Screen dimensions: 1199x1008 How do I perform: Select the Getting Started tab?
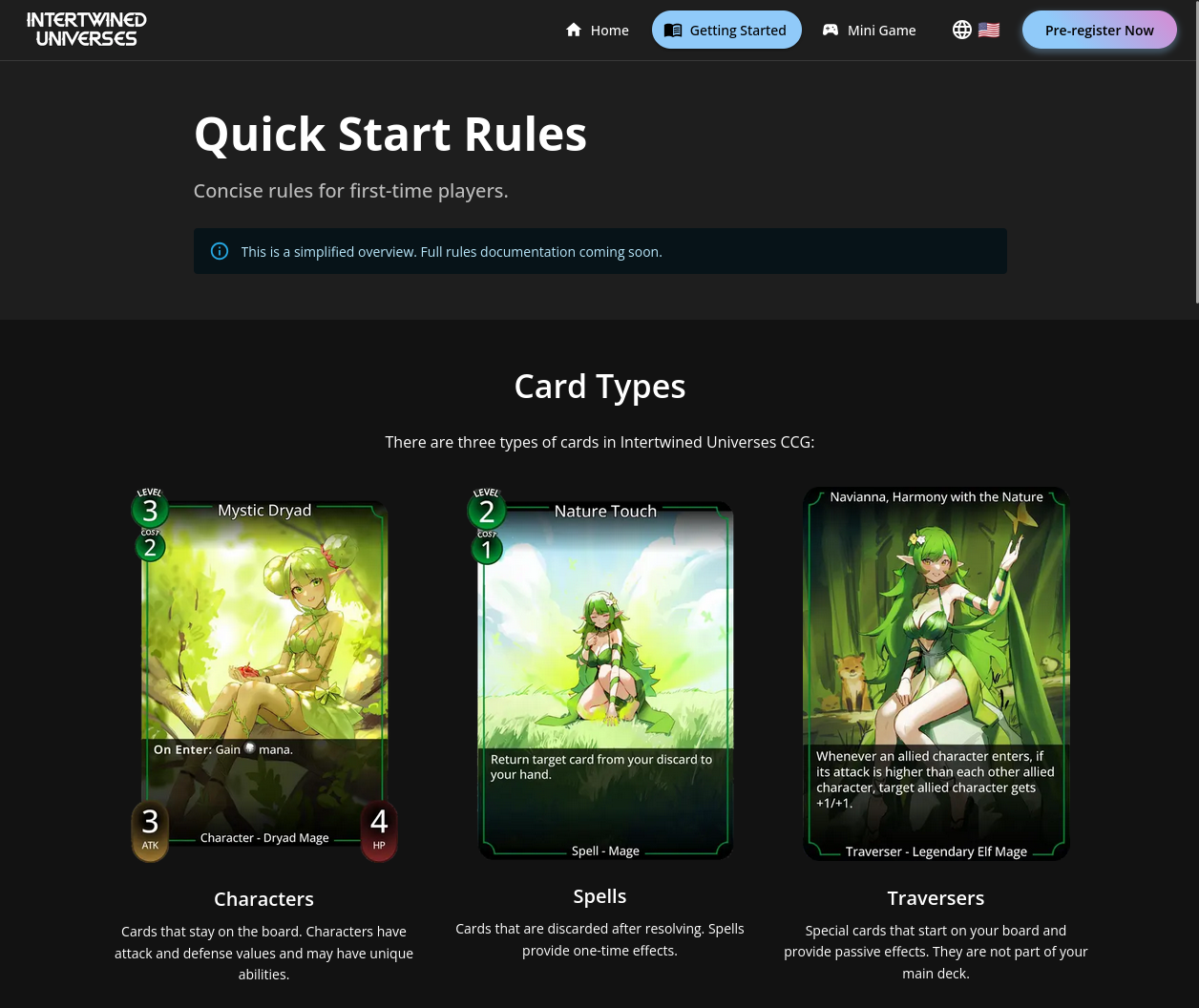pos(726,30)
